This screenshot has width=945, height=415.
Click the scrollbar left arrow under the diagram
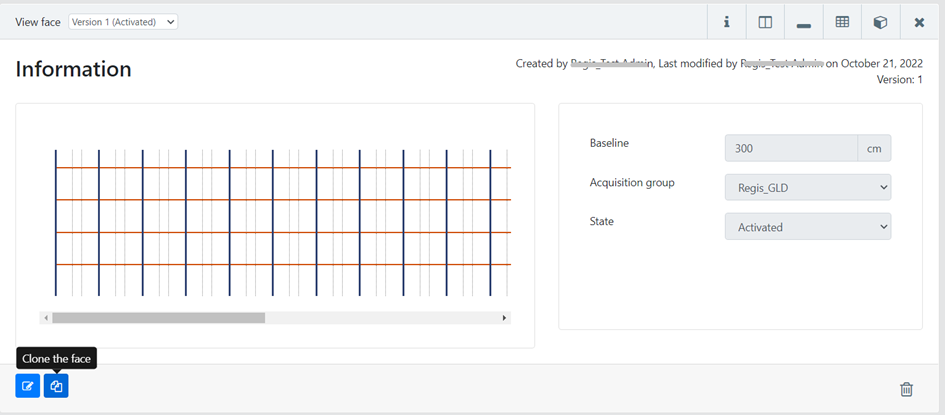[x=46, y=317]
